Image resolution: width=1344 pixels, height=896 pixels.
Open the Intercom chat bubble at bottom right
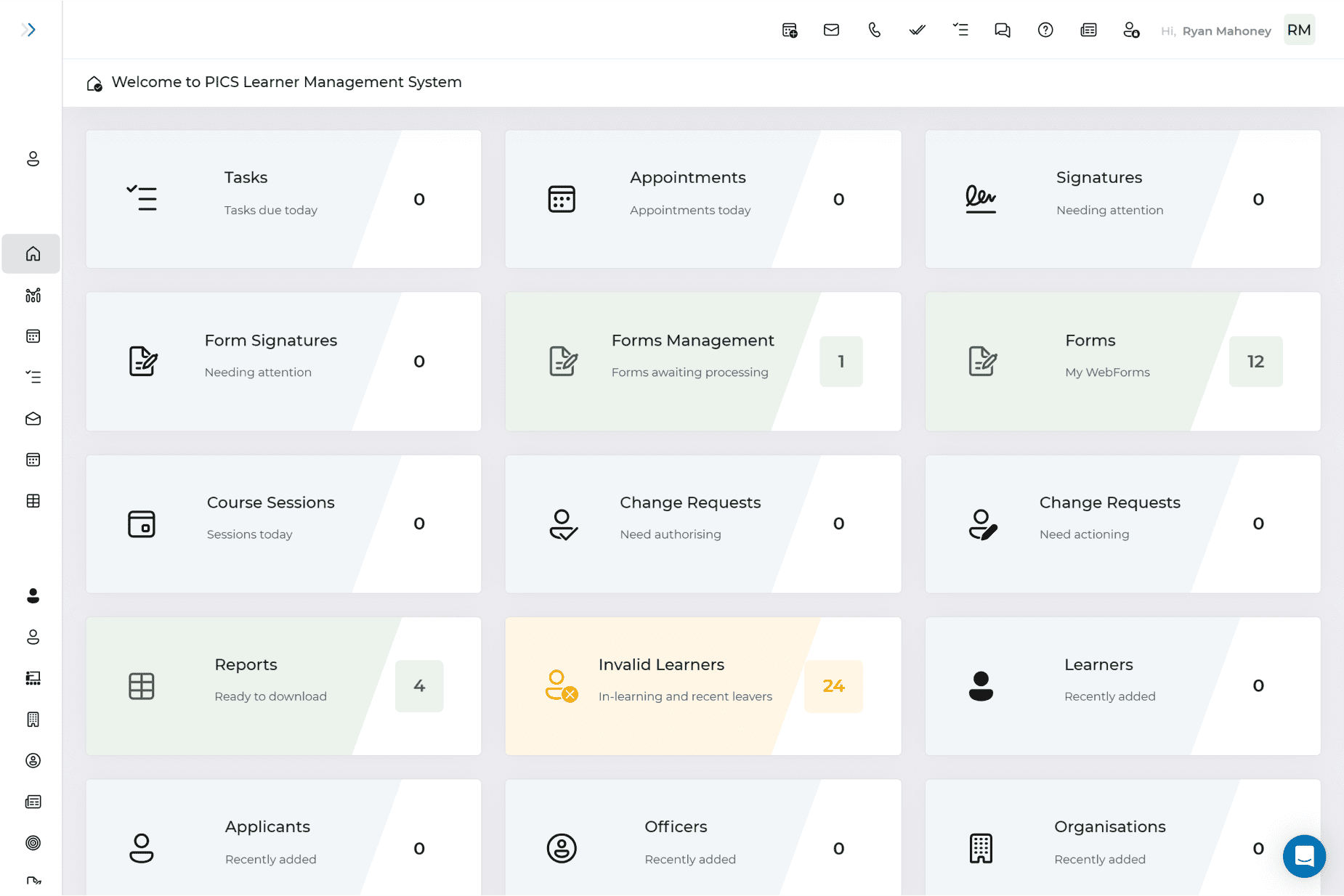1304,857
